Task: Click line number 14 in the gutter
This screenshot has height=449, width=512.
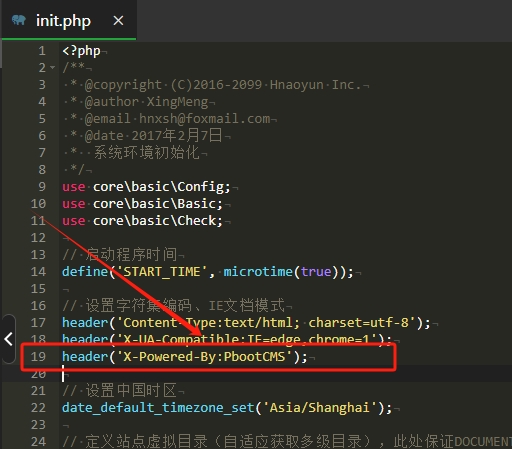Action: [38, 272]
